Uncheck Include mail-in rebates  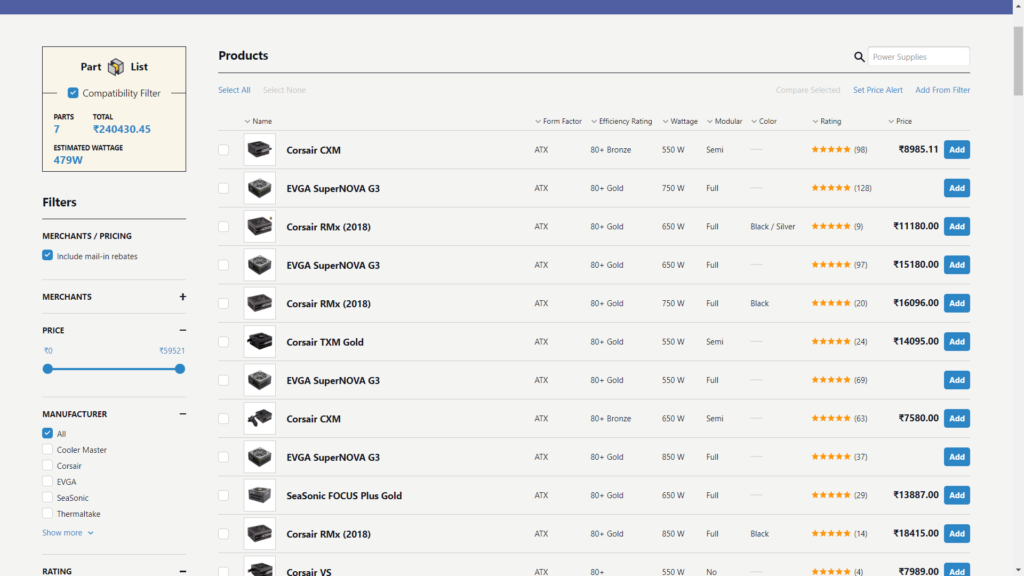click(48, 255)
